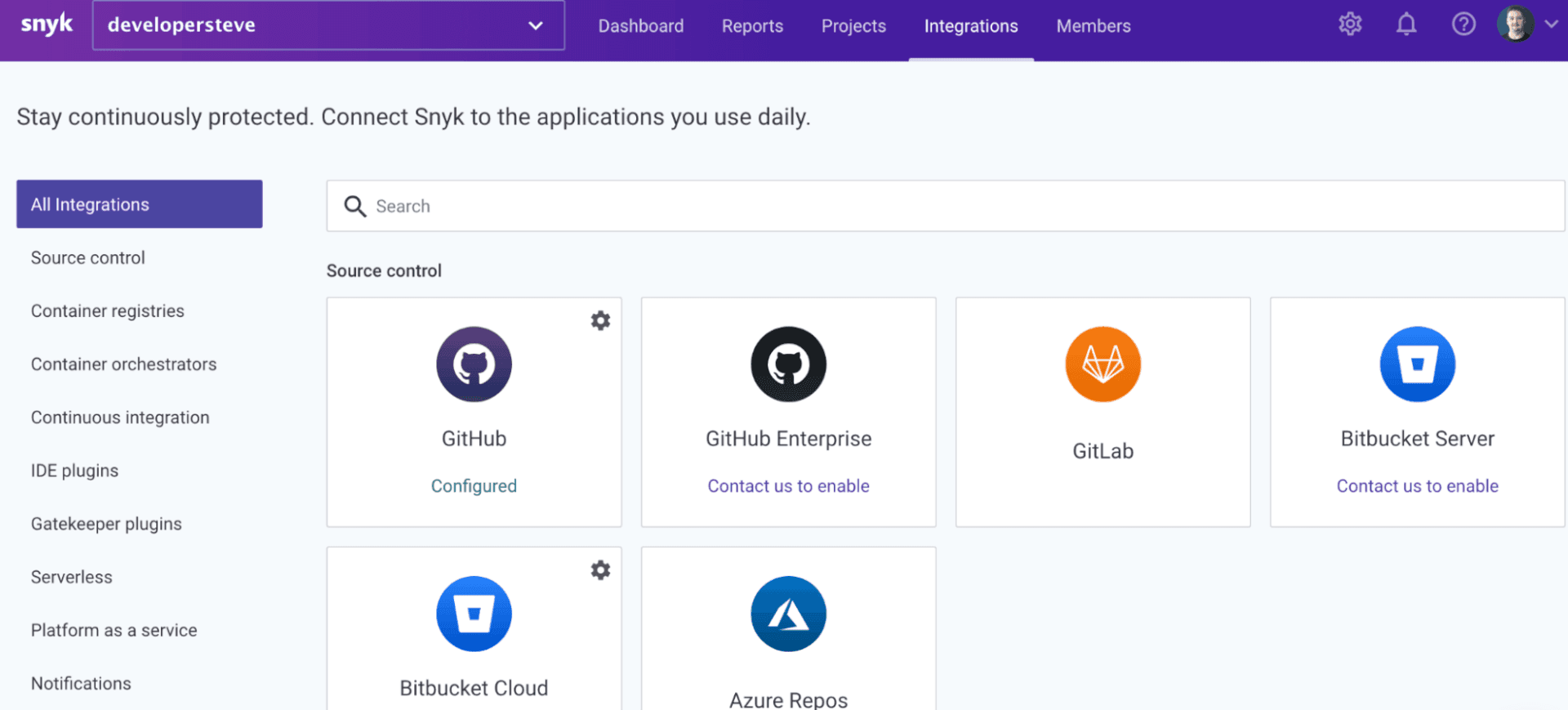Filter by Notifications category
The height and width of the screenshot is (710, 1568).
pos(81,683)
